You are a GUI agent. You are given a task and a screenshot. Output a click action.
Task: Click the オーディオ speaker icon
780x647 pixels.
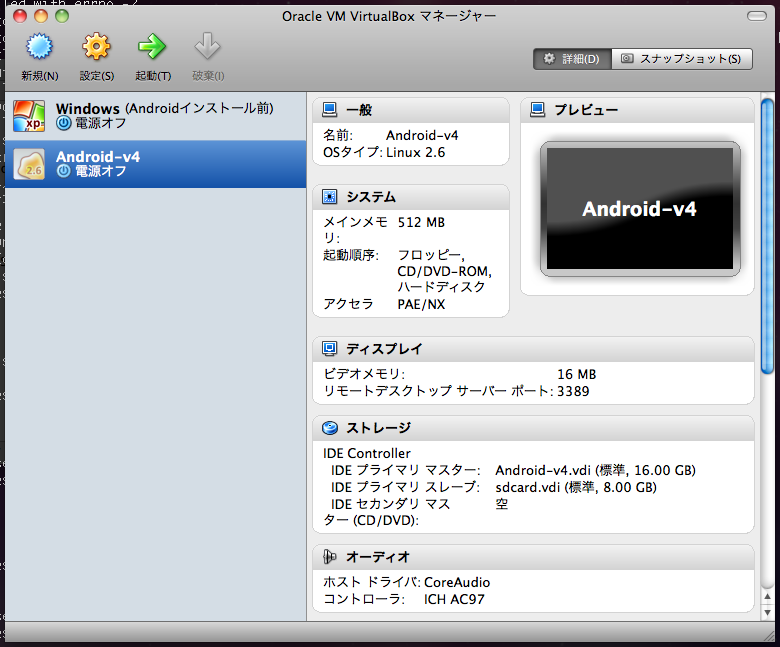coord(329,556)
